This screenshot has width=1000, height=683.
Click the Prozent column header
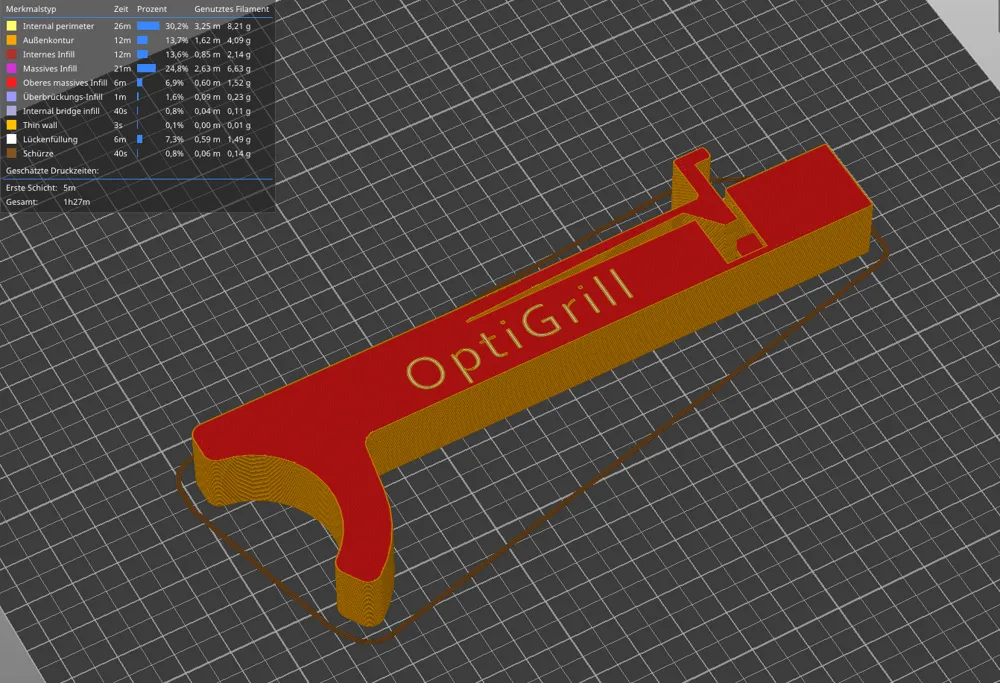(152, 9)
